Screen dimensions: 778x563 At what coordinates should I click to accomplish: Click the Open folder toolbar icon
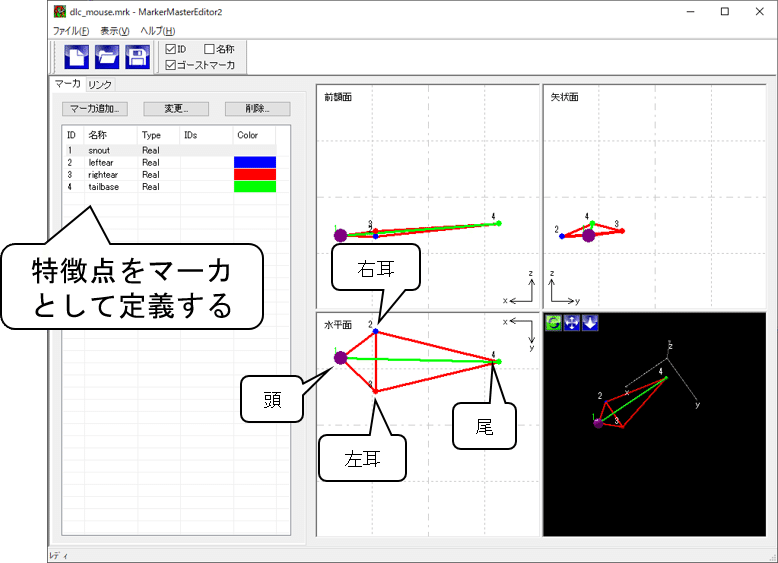pos(107,57)
